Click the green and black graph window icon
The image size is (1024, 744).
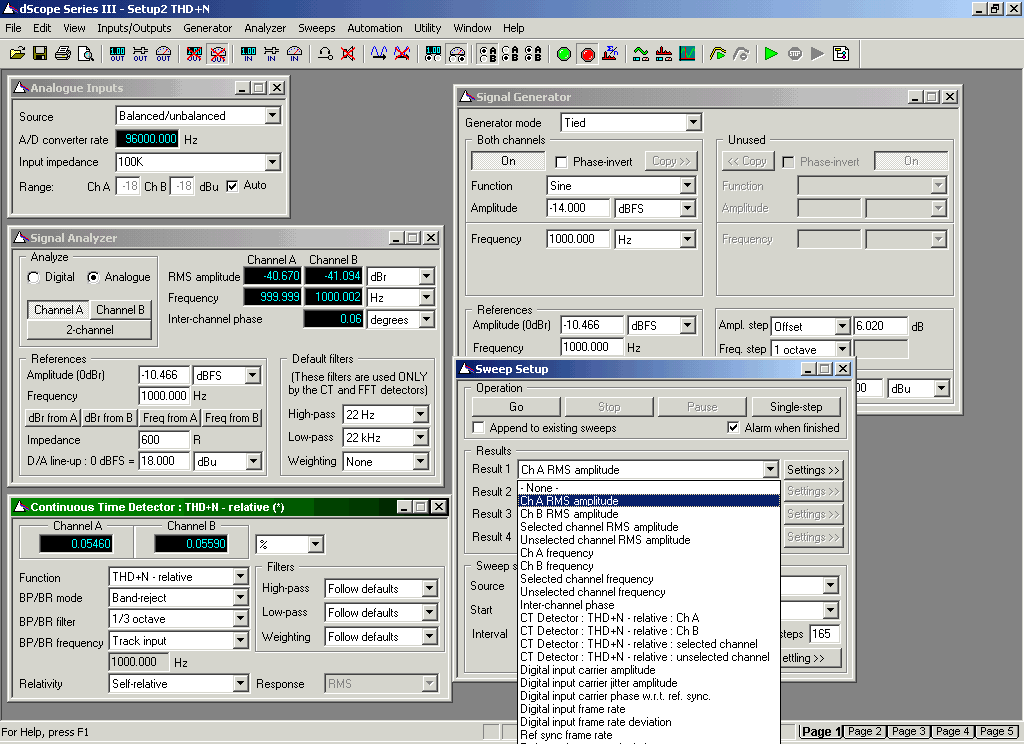click(687, 54)
